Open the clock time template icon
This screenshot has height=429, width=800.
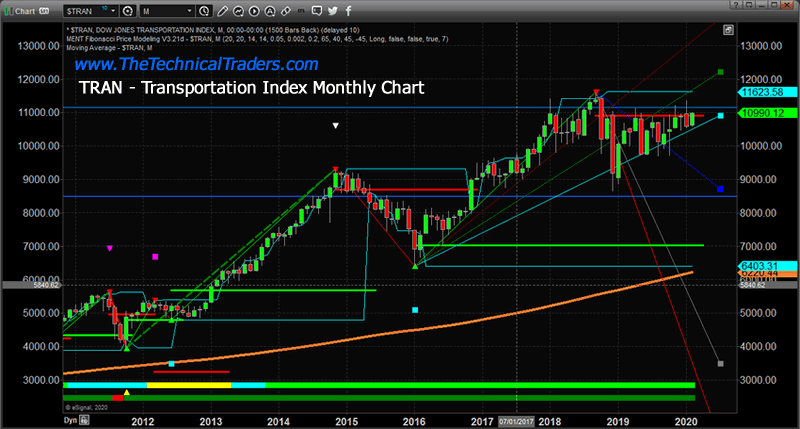click(204, 11)
